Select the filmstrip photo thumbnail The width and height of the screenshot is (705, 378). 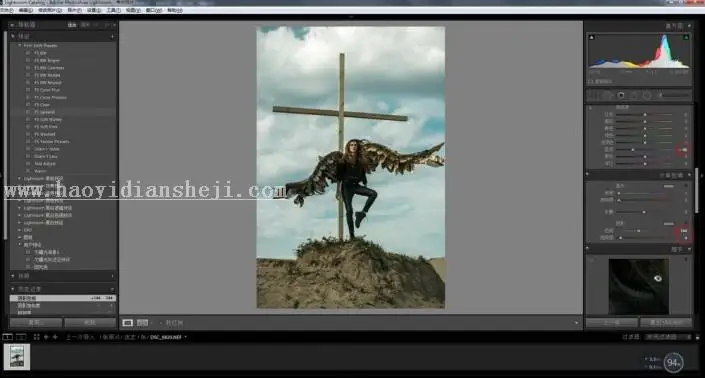(17, 357)
